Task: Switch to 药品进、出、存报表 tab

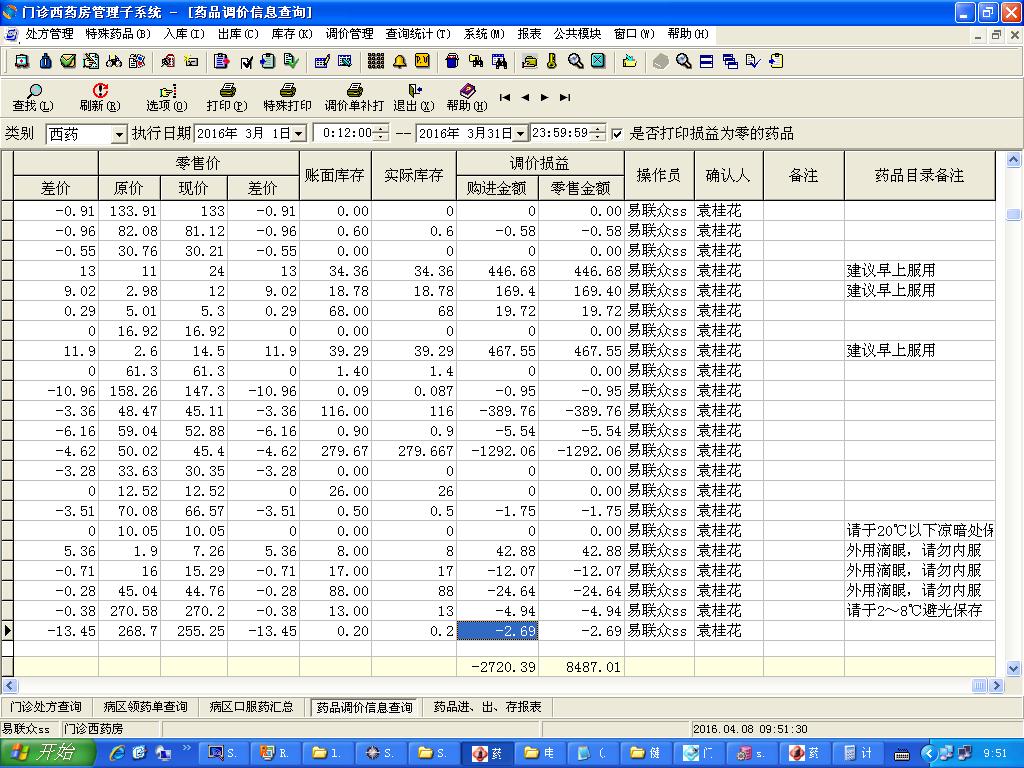Action: 488,707
